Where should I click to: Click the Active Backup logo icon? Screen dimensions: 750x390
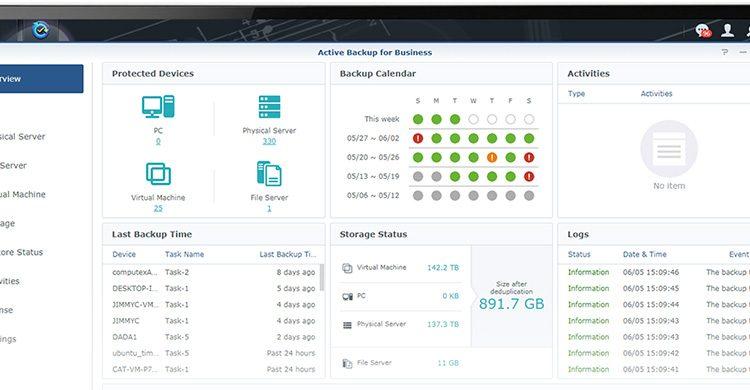(41, 30)
